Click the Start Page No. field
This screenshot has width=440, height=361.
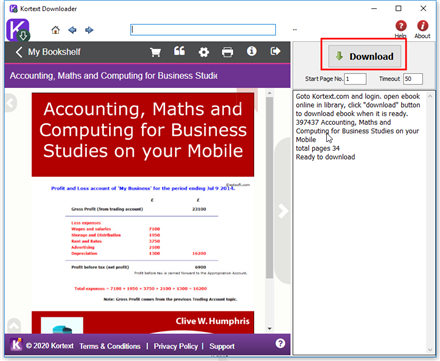355,79
